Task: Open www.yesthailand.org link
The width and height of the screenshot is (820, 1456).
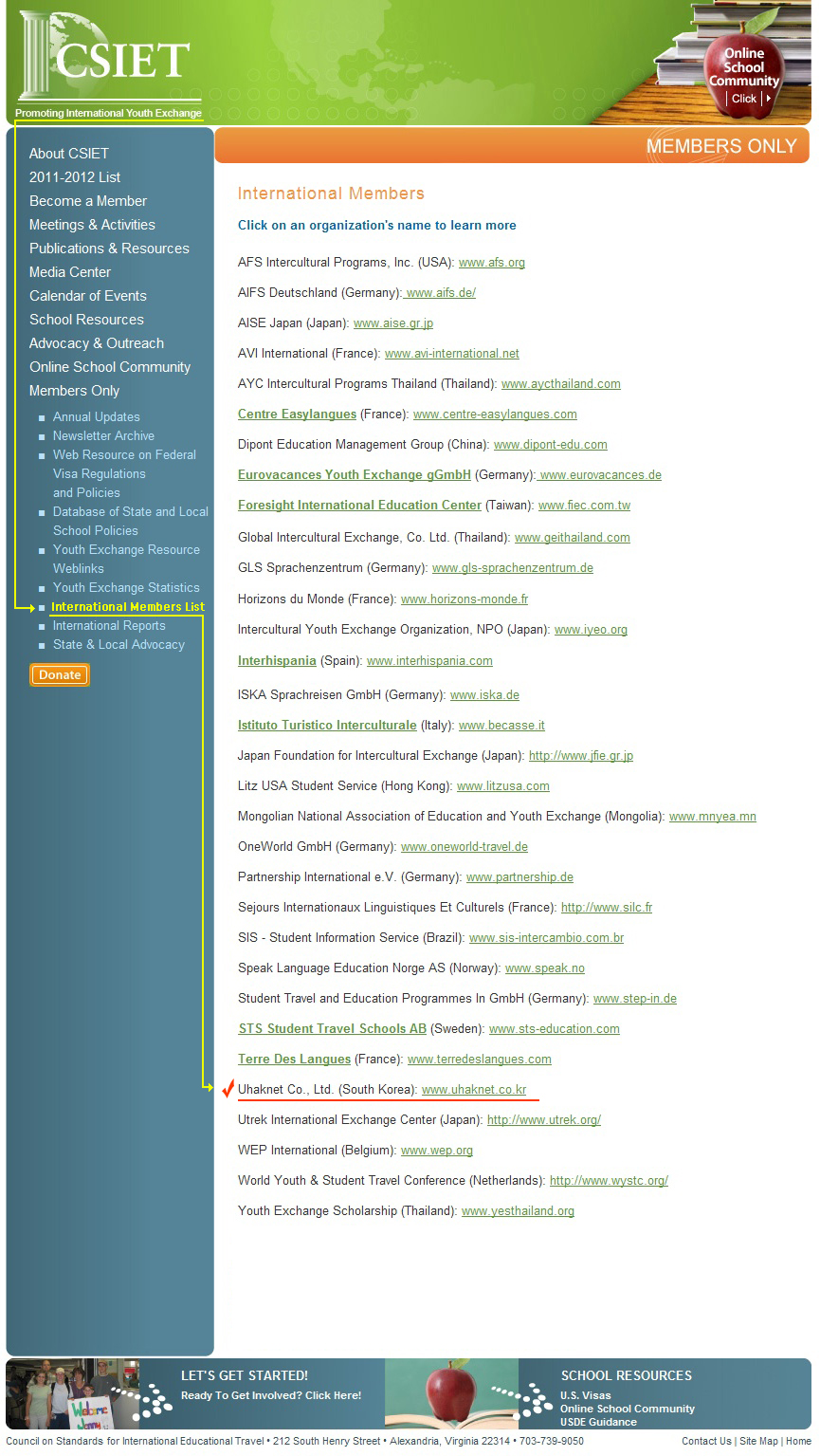Action: tap(518, 1210)
